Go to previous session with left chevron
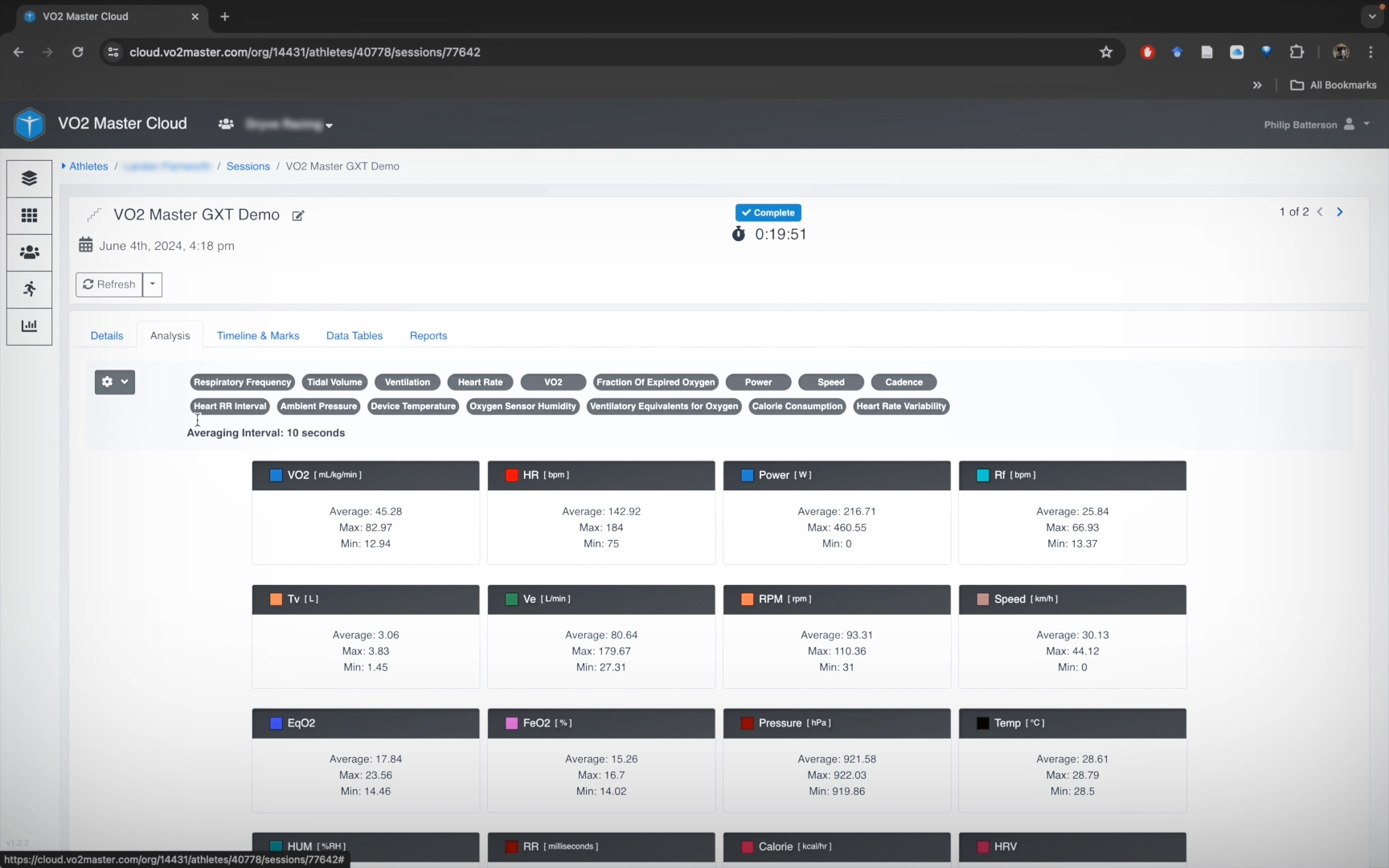This screenshot has height=868, width=1389. pos(1320,212)
